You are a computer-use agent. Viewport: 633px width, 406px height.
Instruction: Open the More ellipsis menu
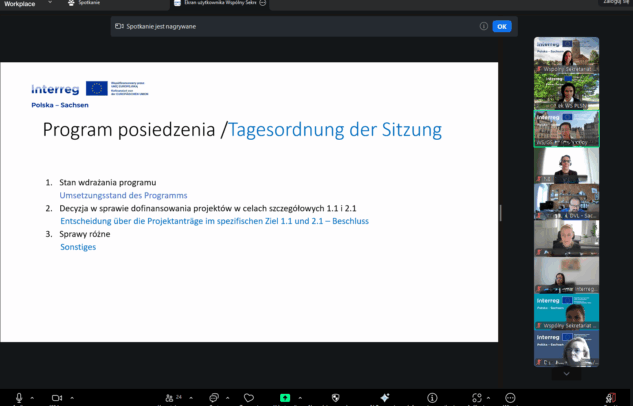510,398
